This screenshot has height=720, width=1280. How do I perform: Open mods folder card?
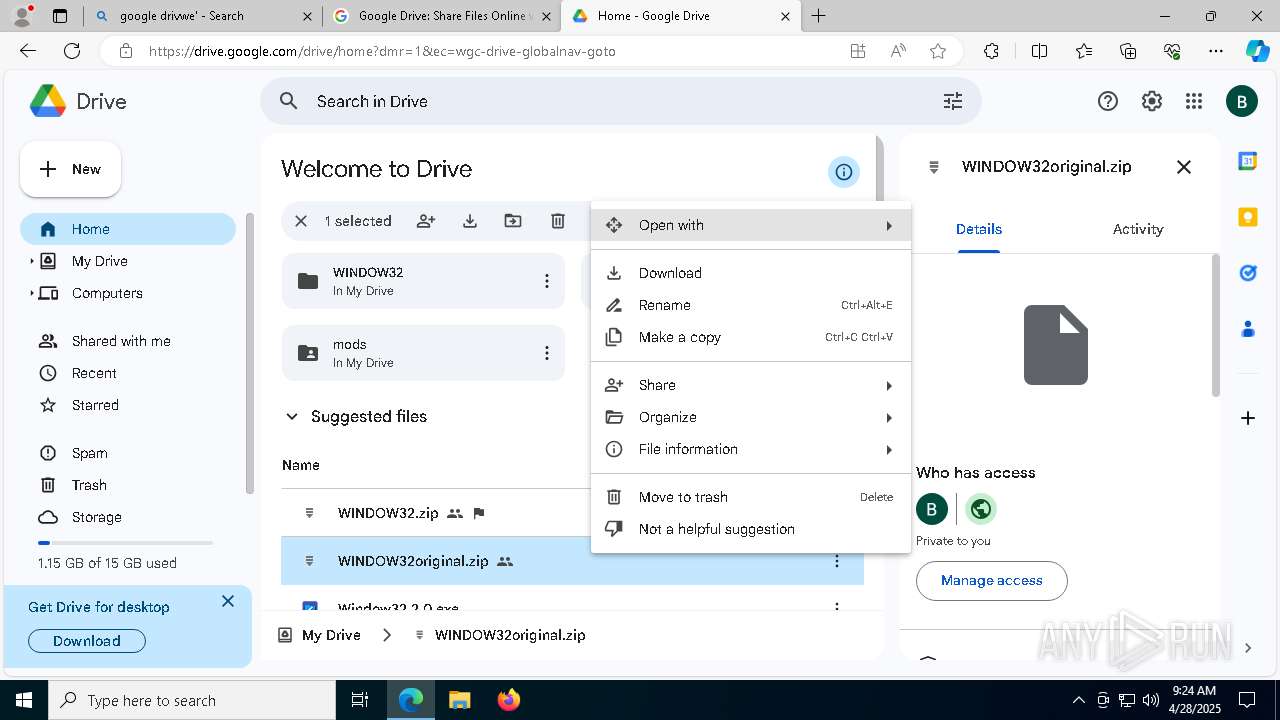click(423, 353)
